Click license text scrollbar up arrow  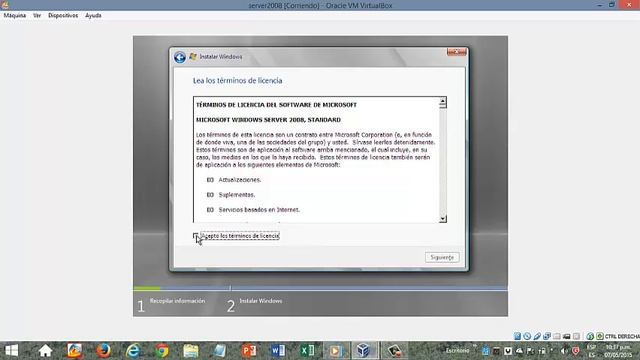coord(443,101)
